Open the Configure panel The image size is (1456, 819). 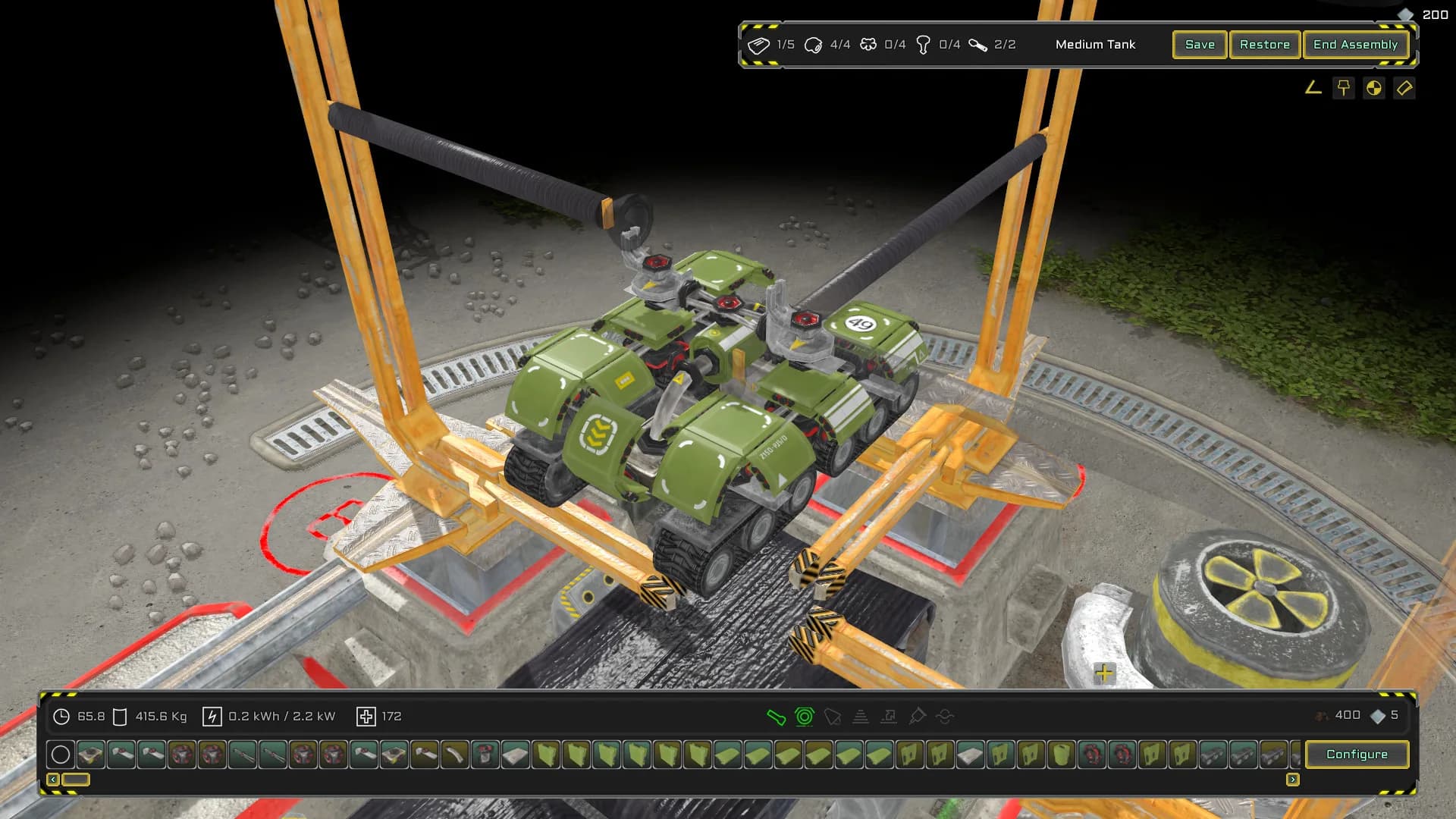click(x=1357, y=755)
